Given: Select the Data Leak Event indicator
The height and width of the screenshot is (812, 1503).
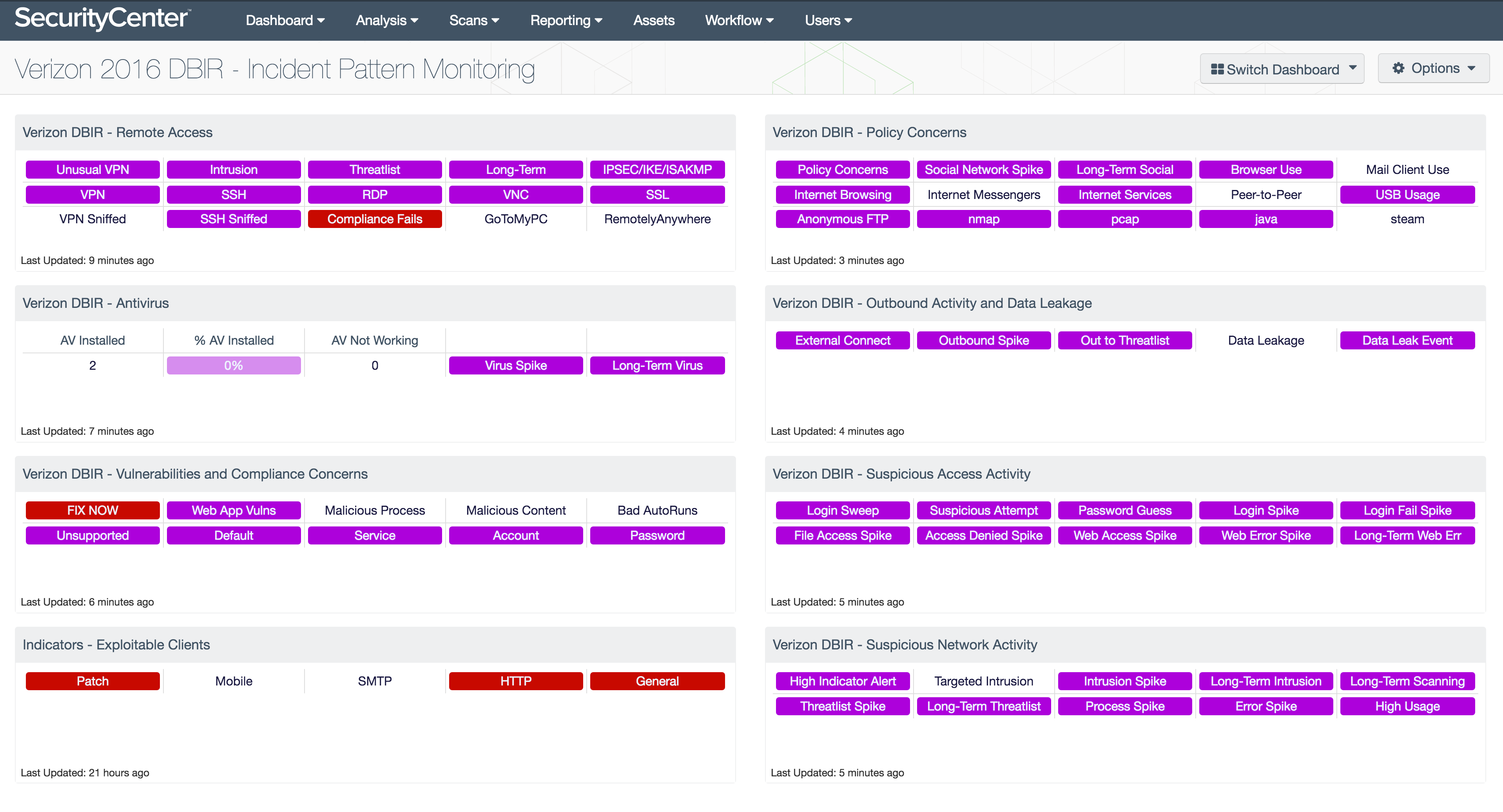Looking at the screenshot, I should click(x=1408, y=341).
